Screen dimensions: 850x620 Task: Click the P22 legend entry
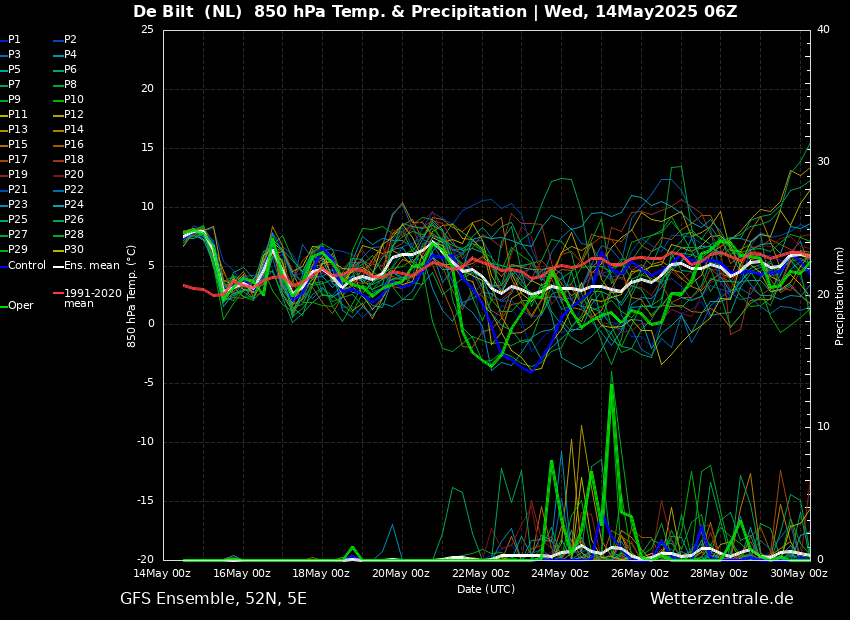73,190
